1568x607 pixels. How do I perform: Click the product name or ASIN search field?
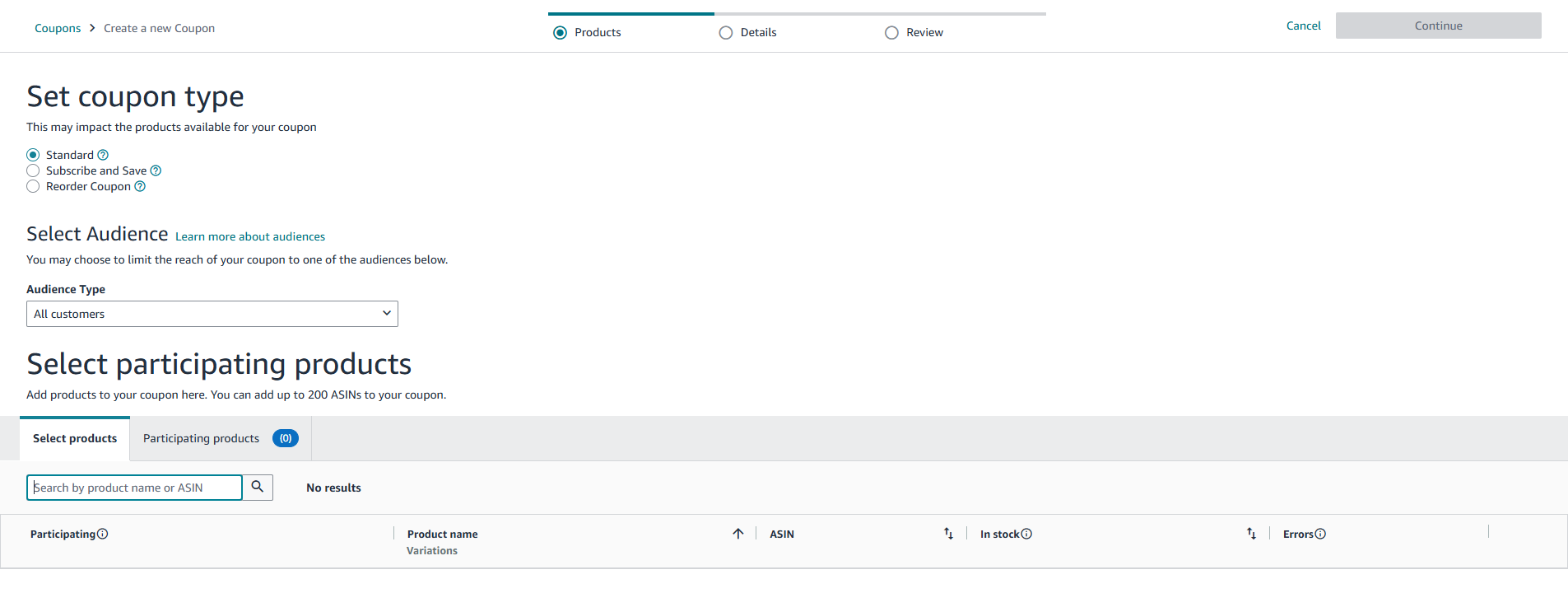coord(134,488)
